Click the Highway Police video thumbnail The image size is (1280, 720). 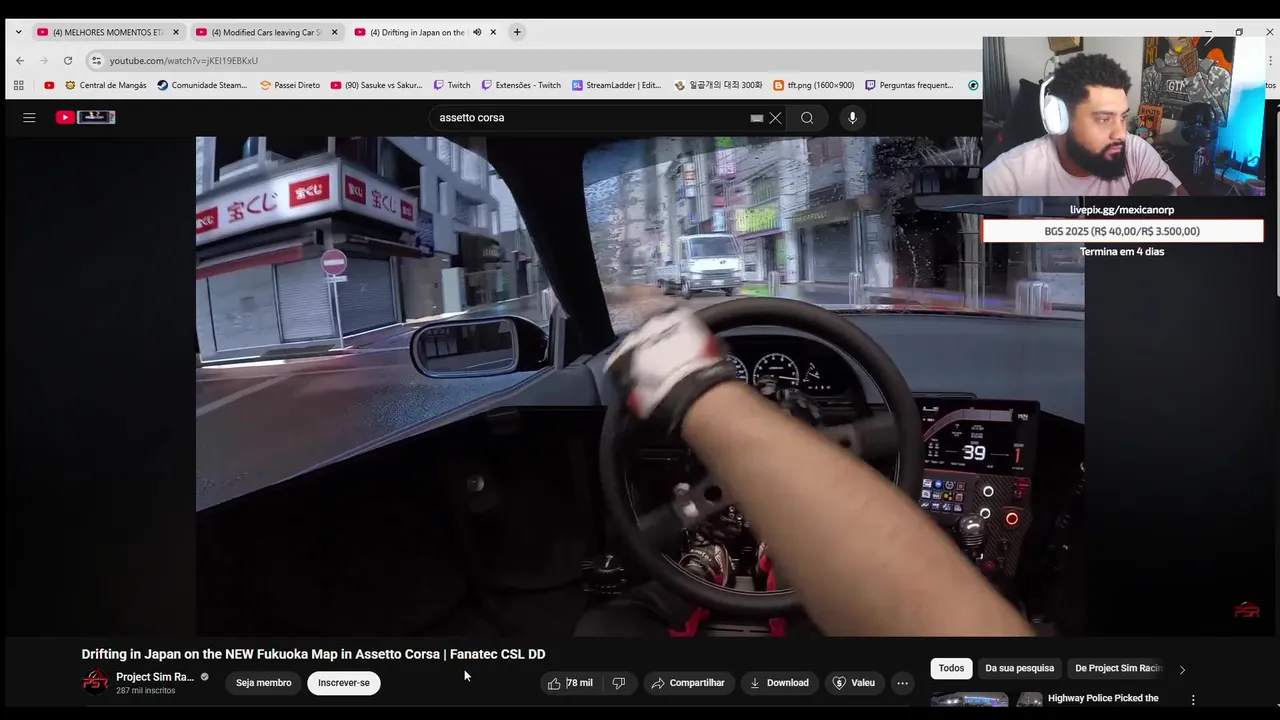coord(986,700)
